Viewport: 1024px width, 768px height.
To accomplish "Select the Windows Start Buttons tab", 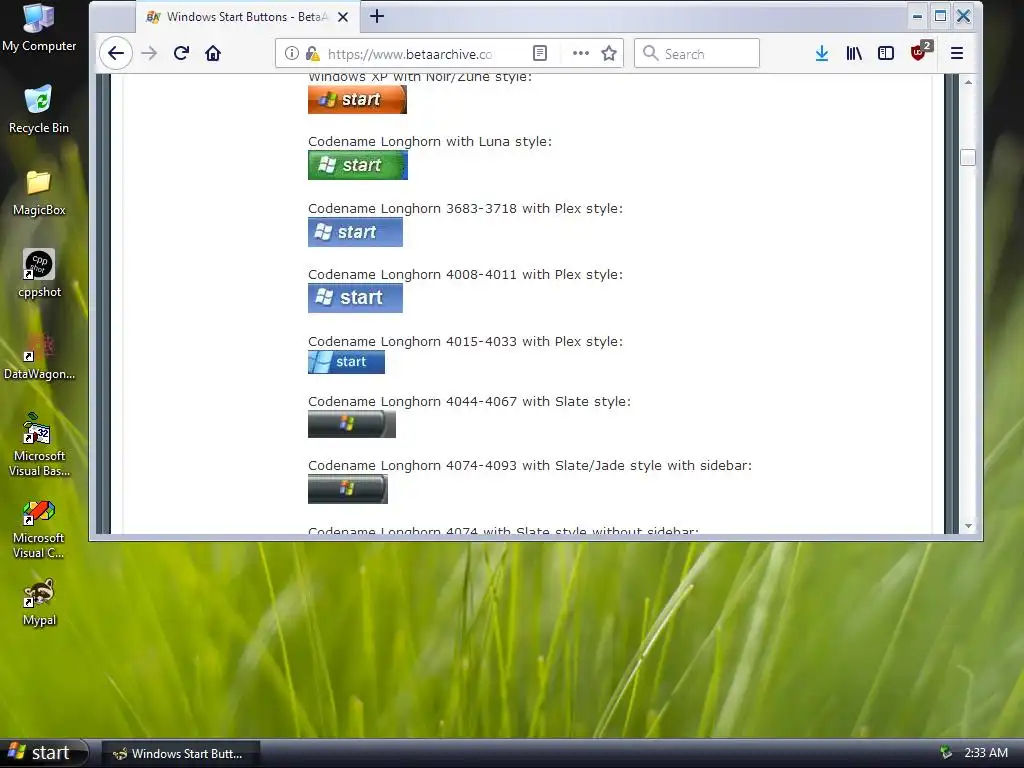I will pos(248,17).
